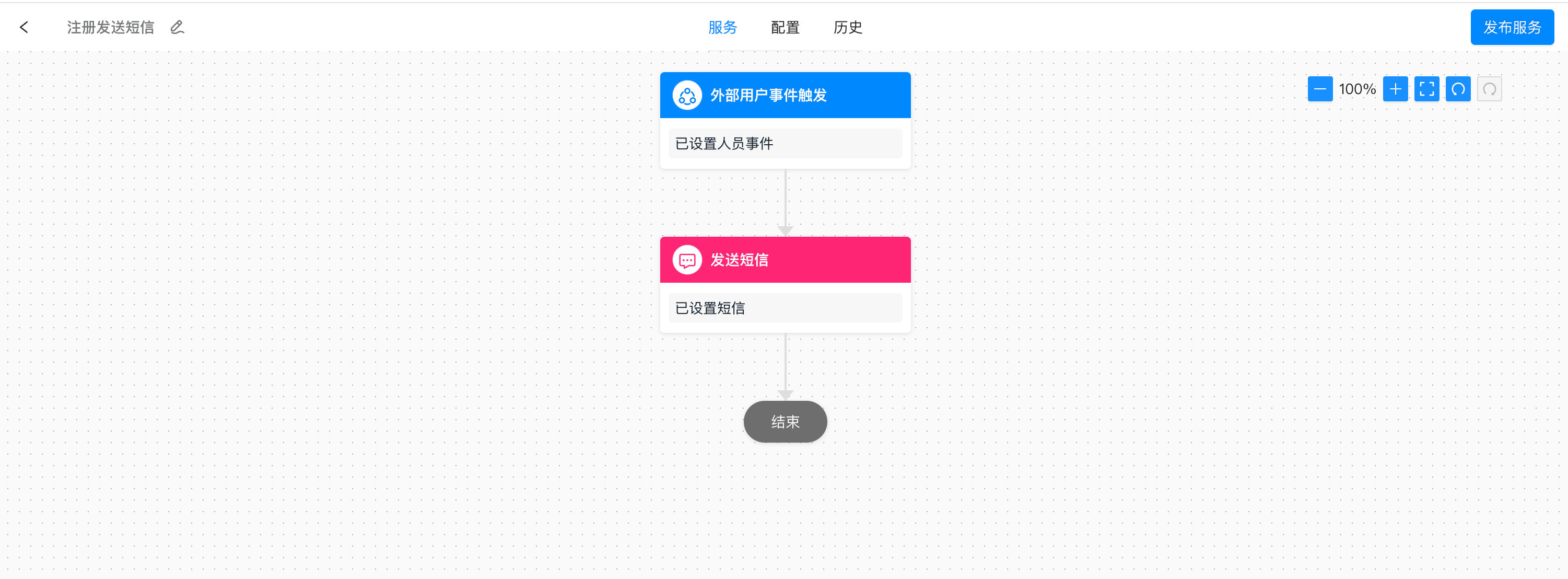1568x579 pixels.
Task: Click the 100% zoom level indicator
Action: click(1357, 89)
